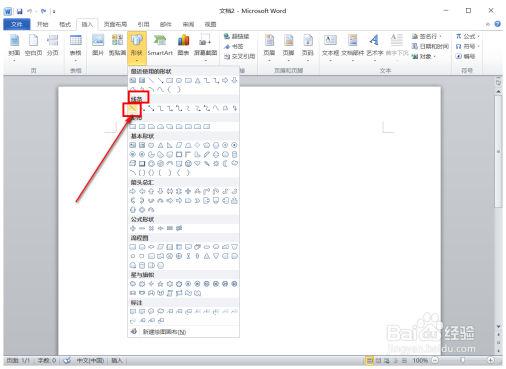Select the highlighted straight line shape
Viewport: 506px width, 369px height.
[133, 108]
